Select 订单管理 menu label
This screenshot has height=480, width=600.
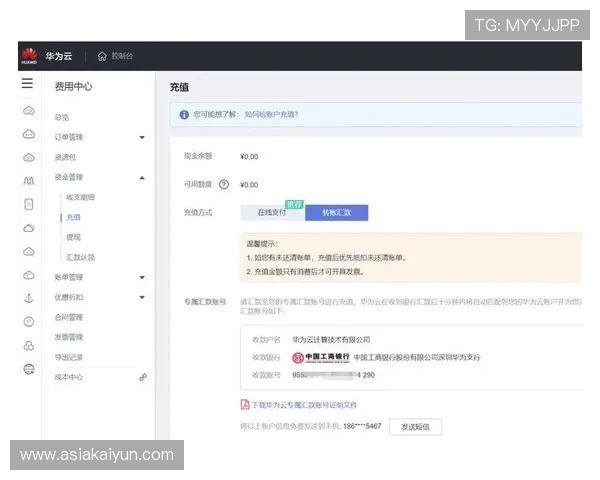[x=69, y=137]
